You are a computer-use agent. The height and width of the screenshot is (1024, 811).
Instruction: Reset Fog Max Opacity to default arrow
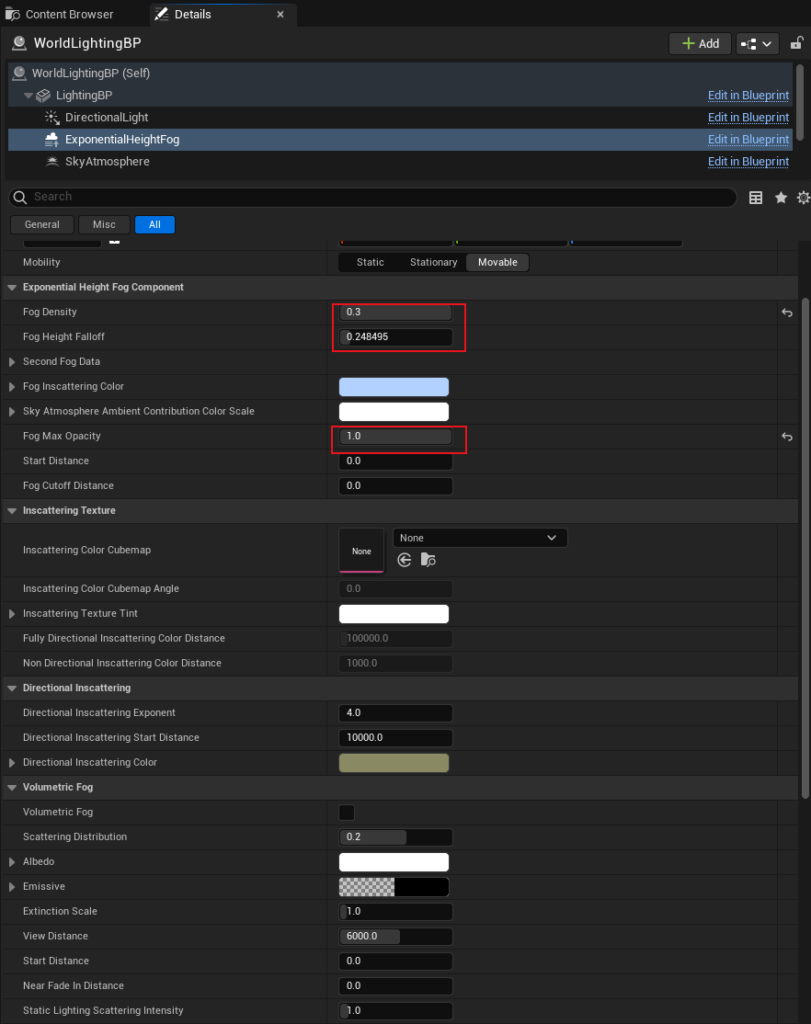pyautogui.click(x=787, y=437)
